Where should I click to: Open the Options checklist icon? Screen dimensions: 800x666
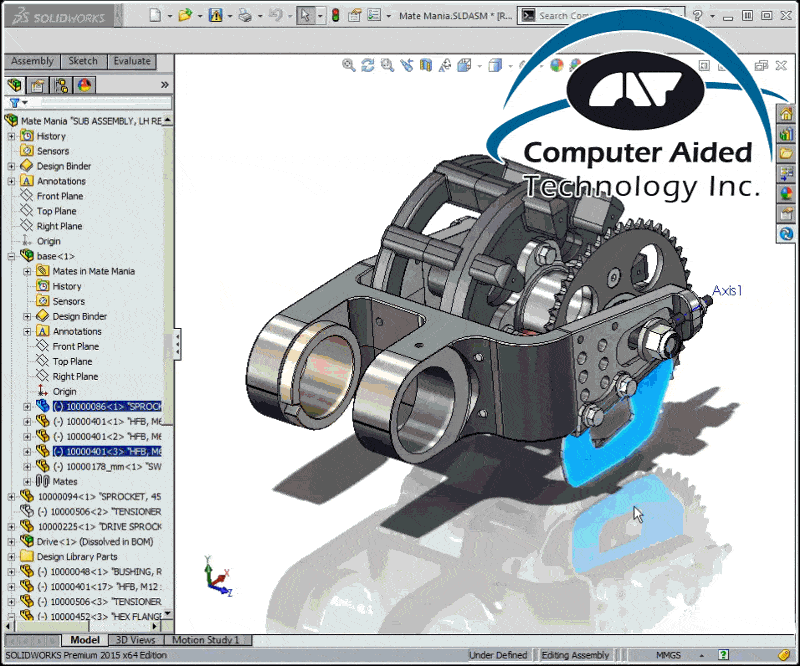point(374,15)
